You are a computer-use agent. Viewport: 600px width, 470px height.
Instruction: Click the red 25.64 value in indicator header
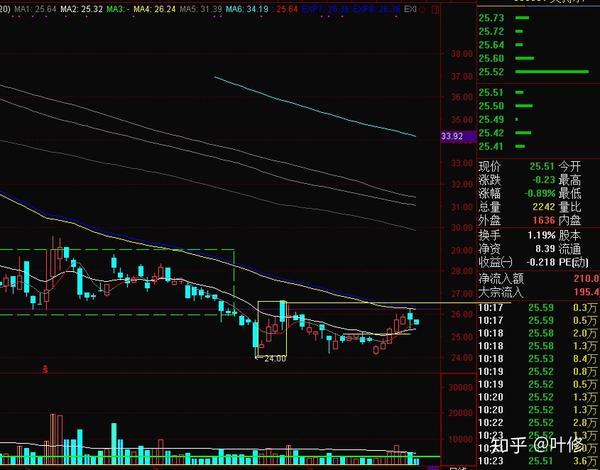click(287, 9)
